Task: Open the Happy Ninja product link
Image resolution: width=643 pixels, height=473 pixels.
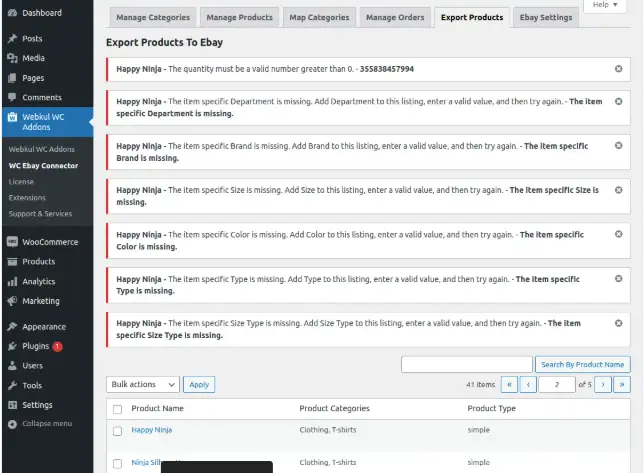Action: pyautogui.click(x=152, y=430)
